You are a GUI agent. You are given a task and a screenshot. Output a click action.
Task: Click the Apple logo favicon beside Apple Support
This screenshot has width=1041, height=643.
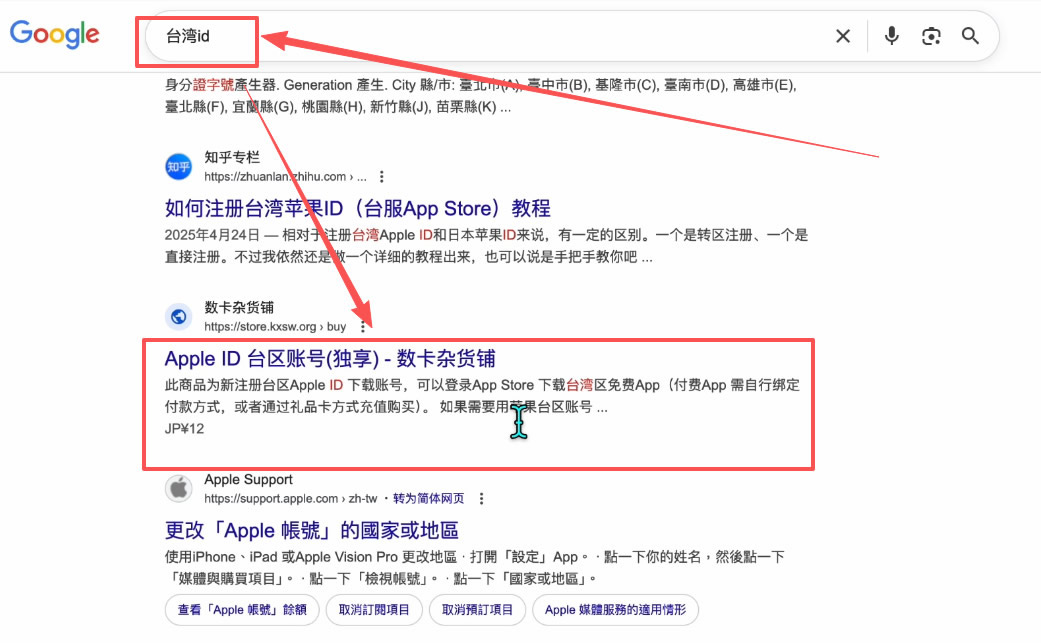[178, 488]
